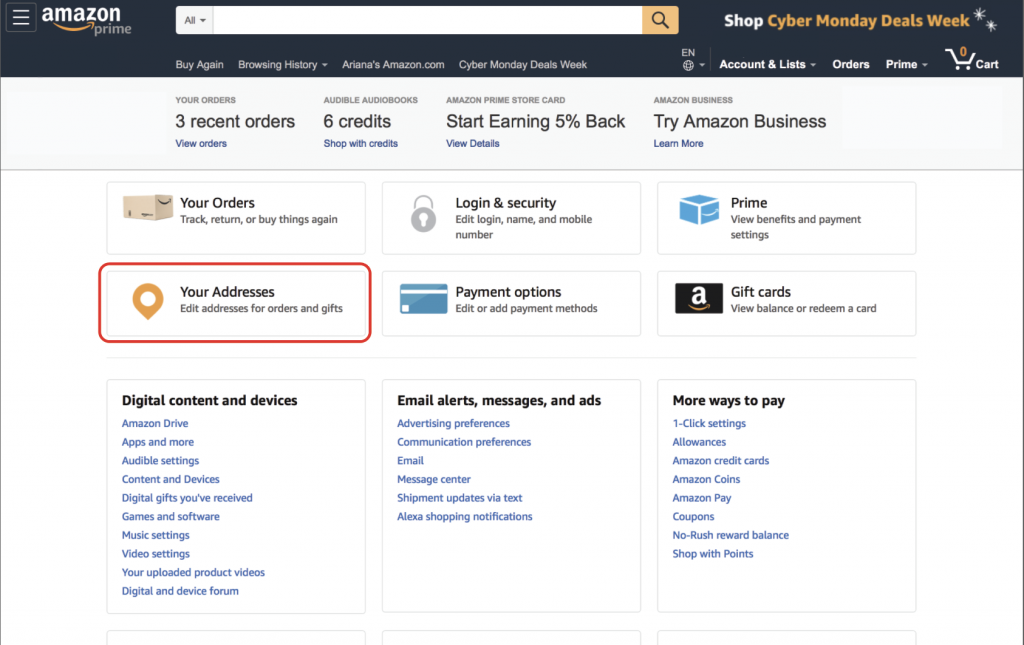The image size is (1024, 645).
Task: Open Amazon Pay link
Action: tap(701, 497)
